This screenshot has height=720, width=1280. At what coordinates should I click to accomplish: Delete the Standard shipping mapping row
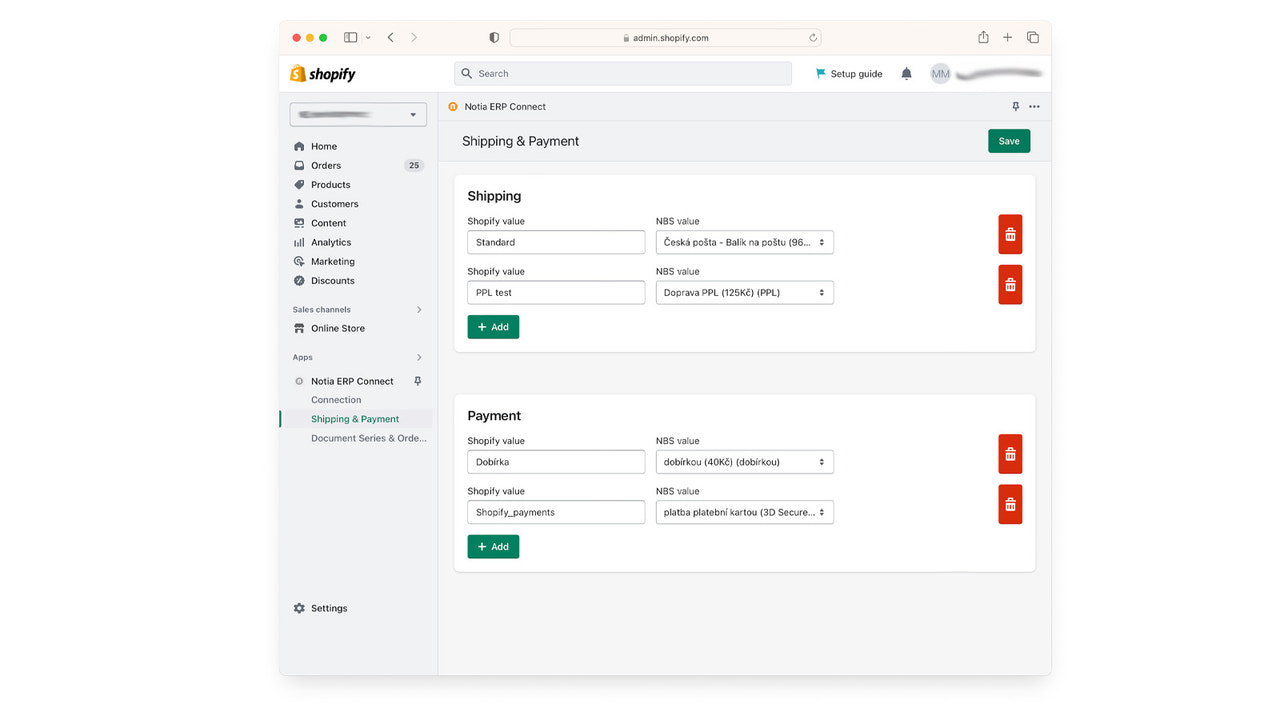point(1009,233)
